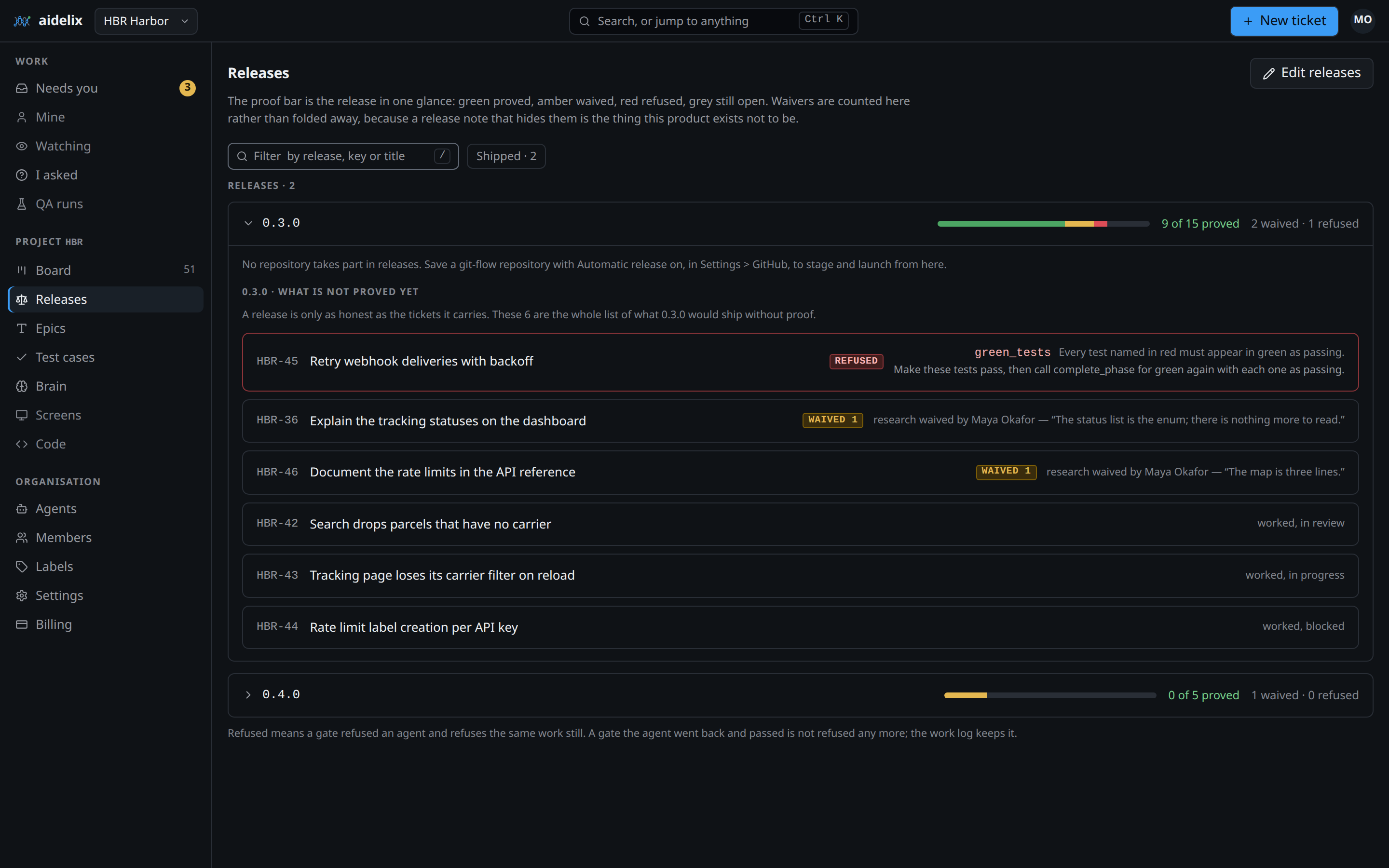
Task: Open QA runs flask icon
Action: pyautogui.click(x=22, y=204)
